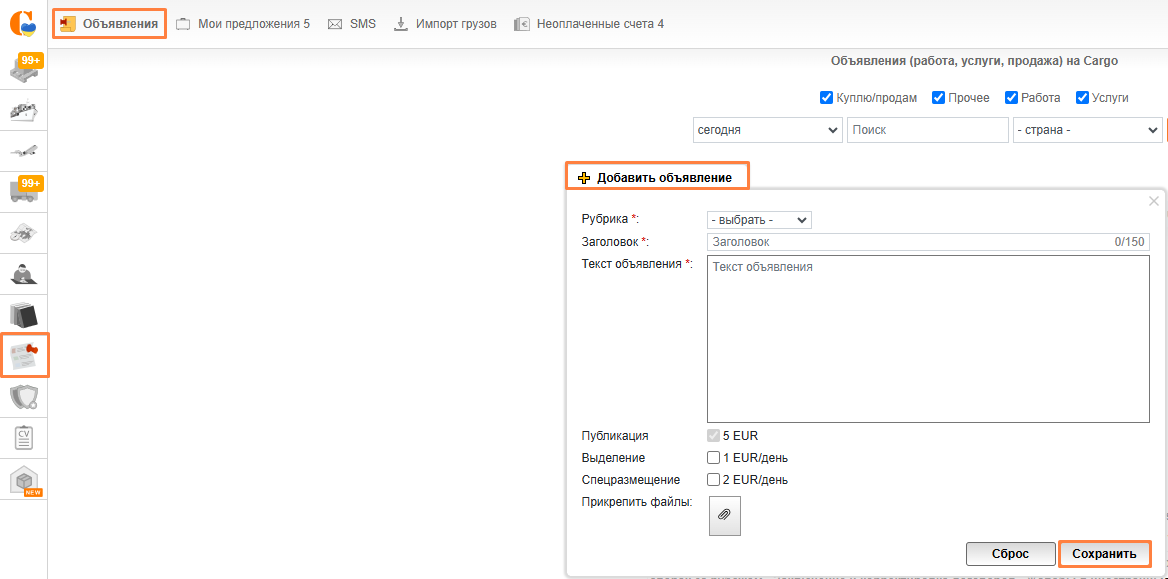Open the NEW package box sidebar icon

coord(24,480)
